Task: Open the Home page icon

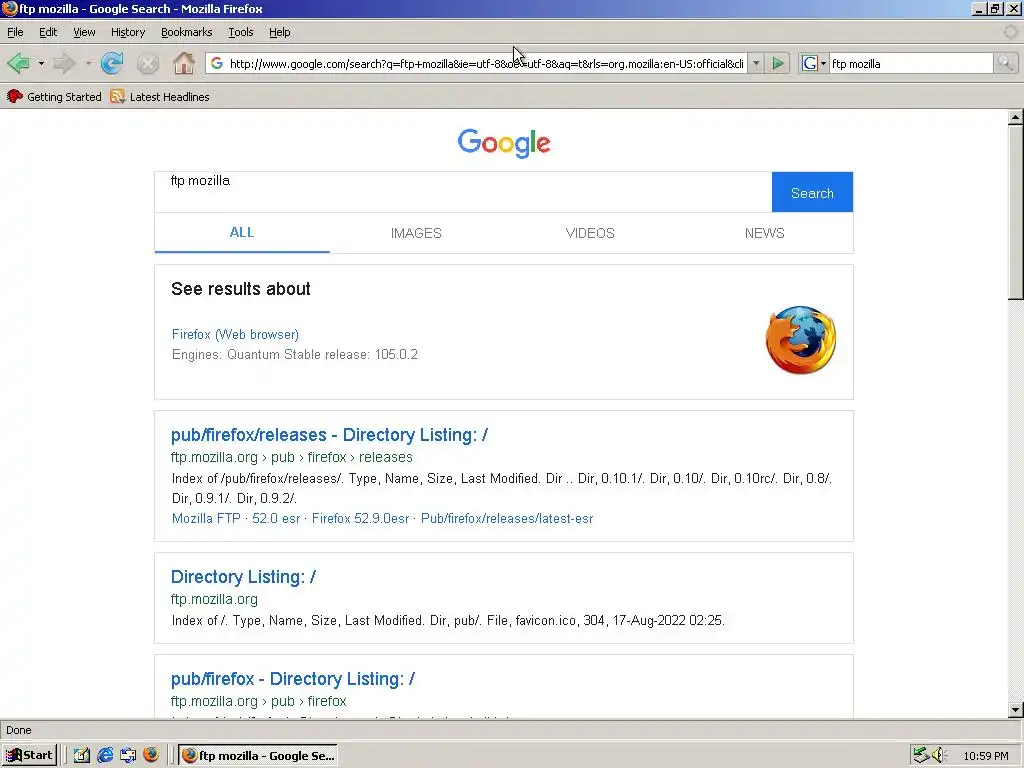Action: [184, 63]
